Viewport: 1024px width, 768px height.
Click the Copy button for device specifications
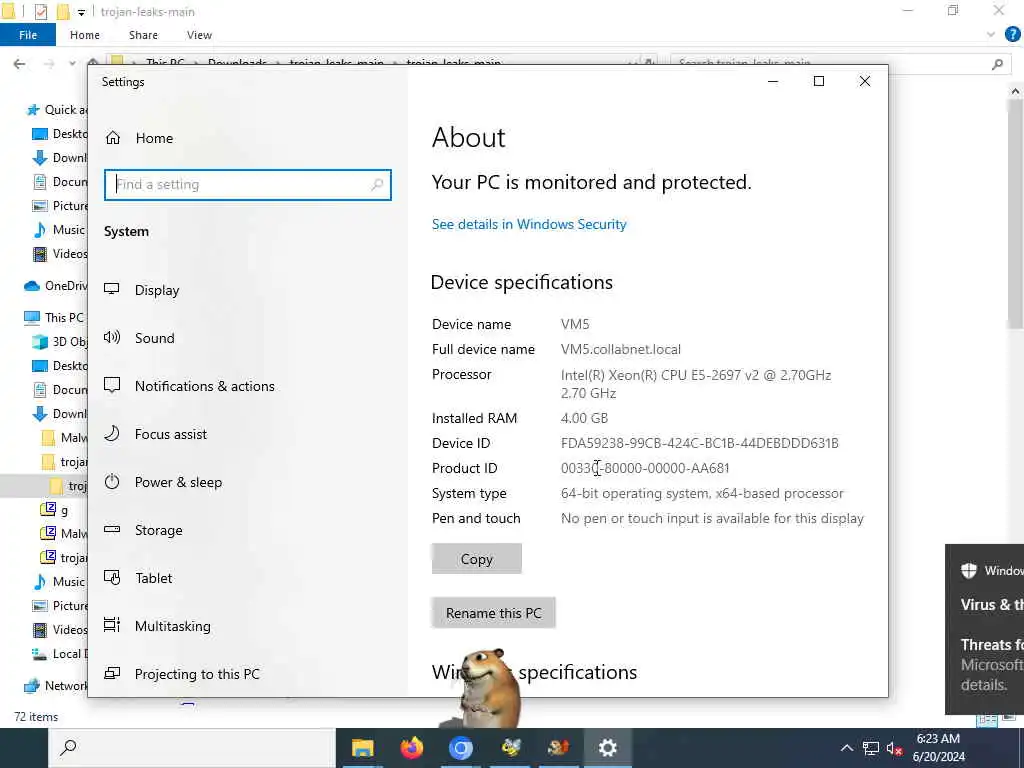click(477, 559)
